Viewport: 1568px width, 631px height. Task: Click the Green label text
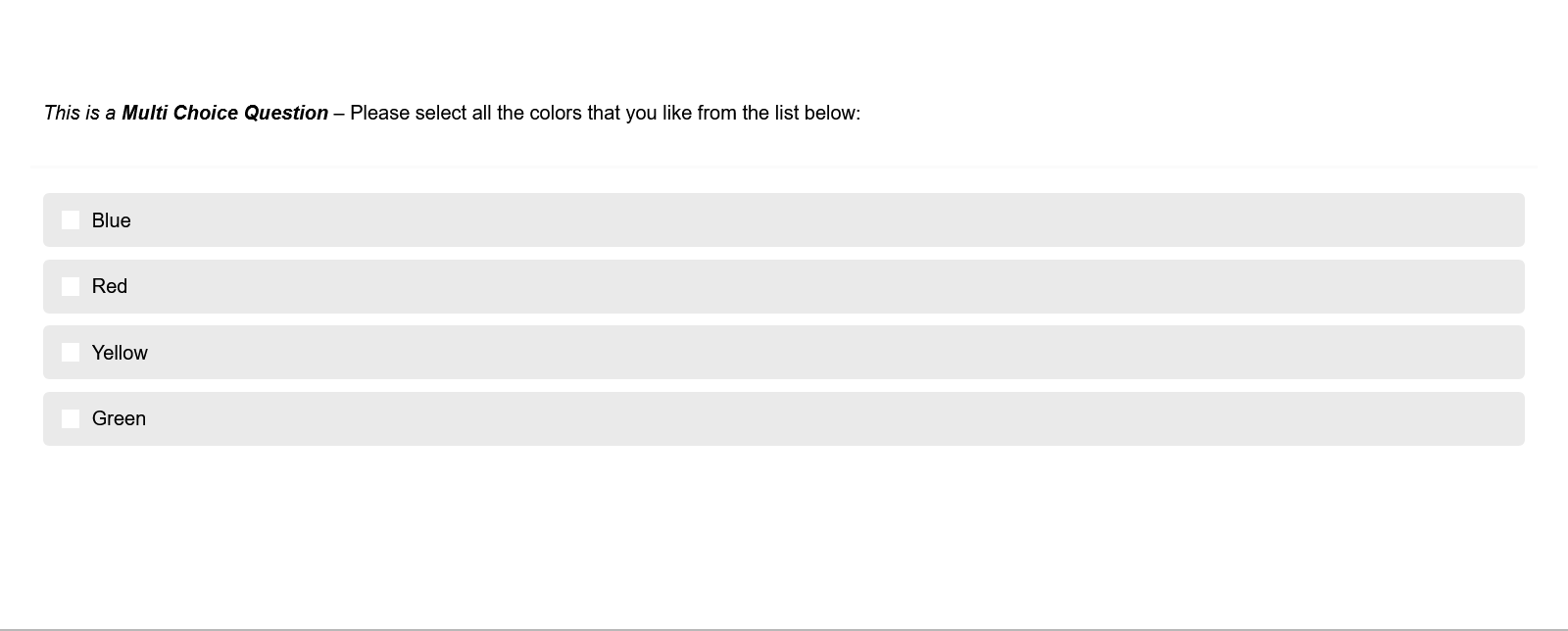coord(119,418)
